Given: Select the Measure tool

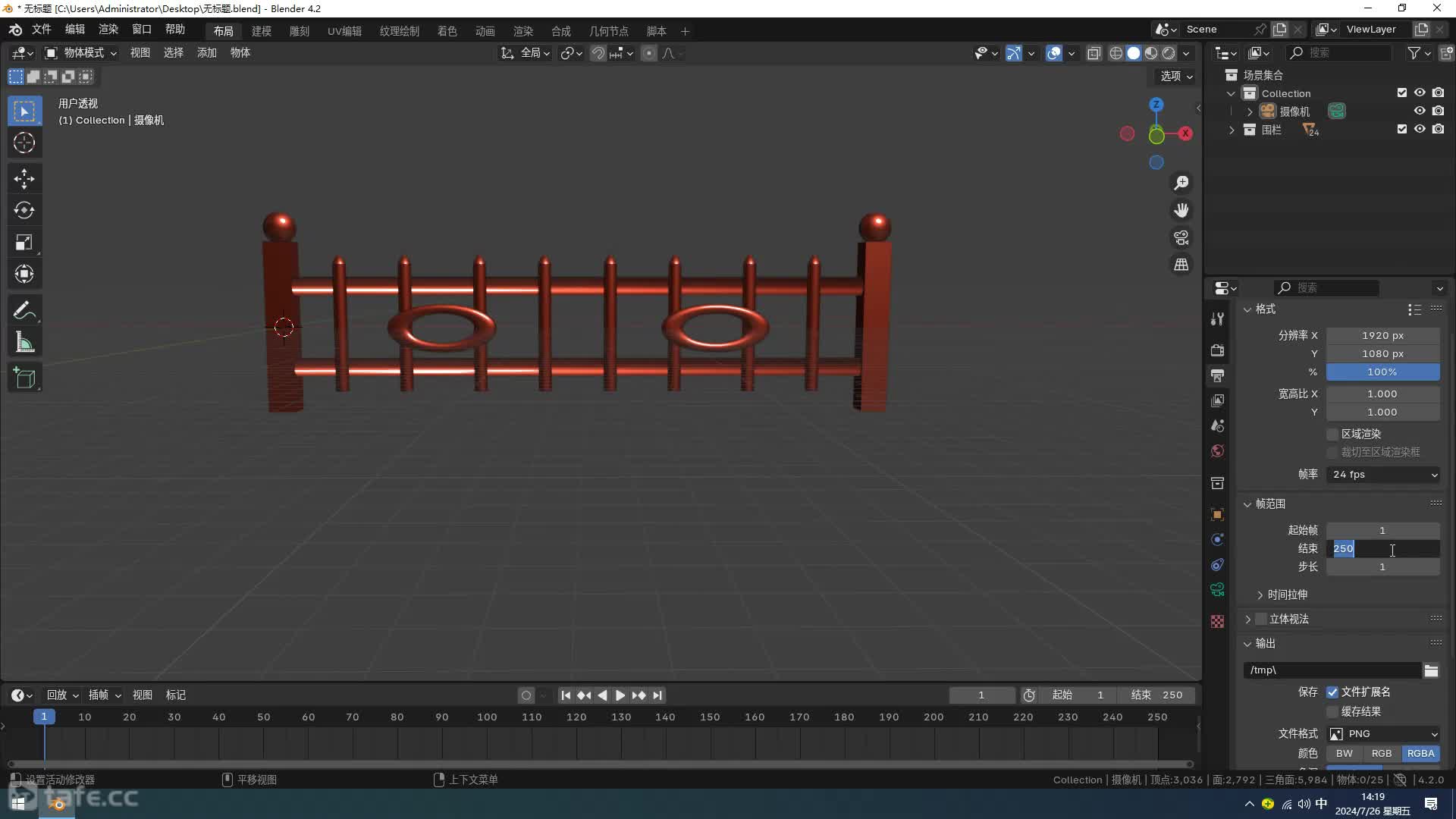Looking at the screenshot, I should [x=24, y=343].
